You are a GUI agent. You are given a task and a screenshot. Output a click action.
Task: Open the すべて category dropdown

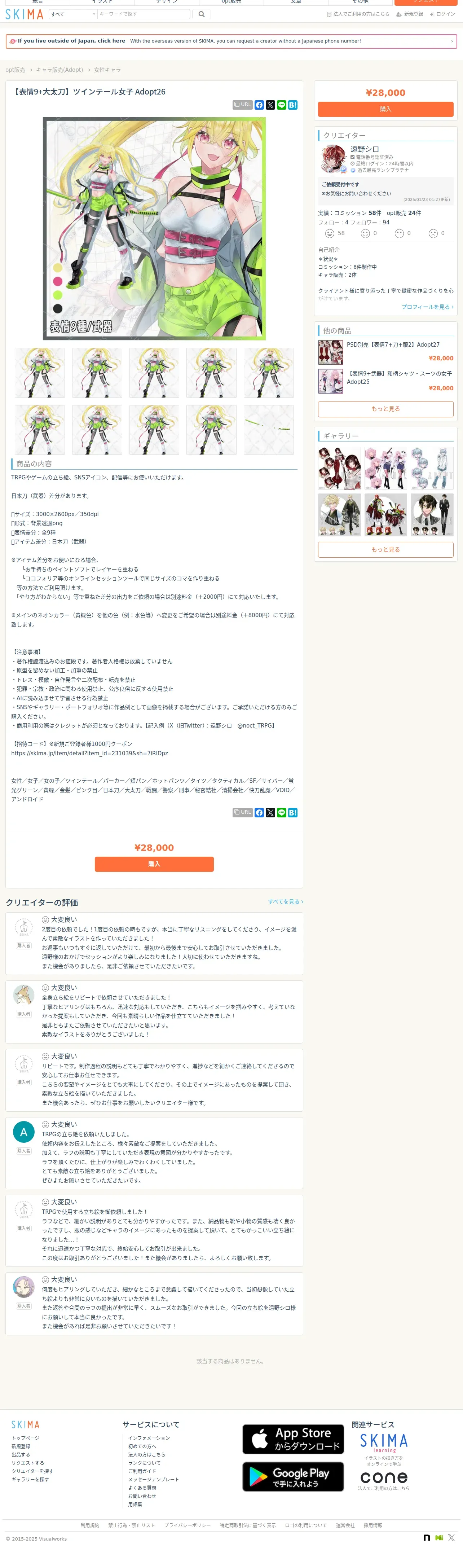pos(73,14)
